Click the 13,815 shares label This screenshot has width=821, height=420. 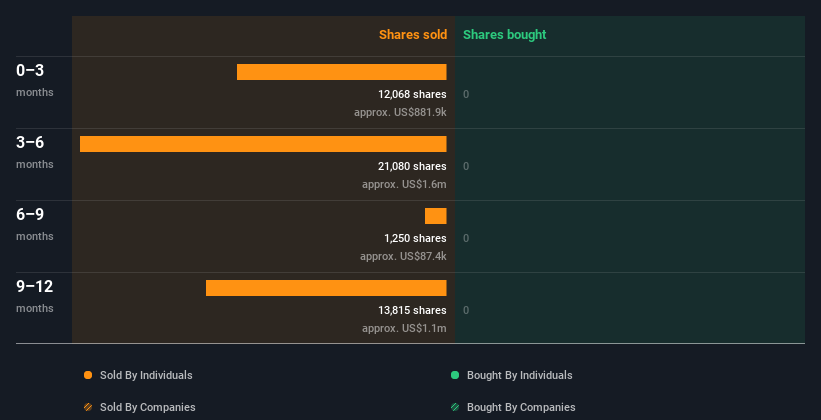[413, 310]
